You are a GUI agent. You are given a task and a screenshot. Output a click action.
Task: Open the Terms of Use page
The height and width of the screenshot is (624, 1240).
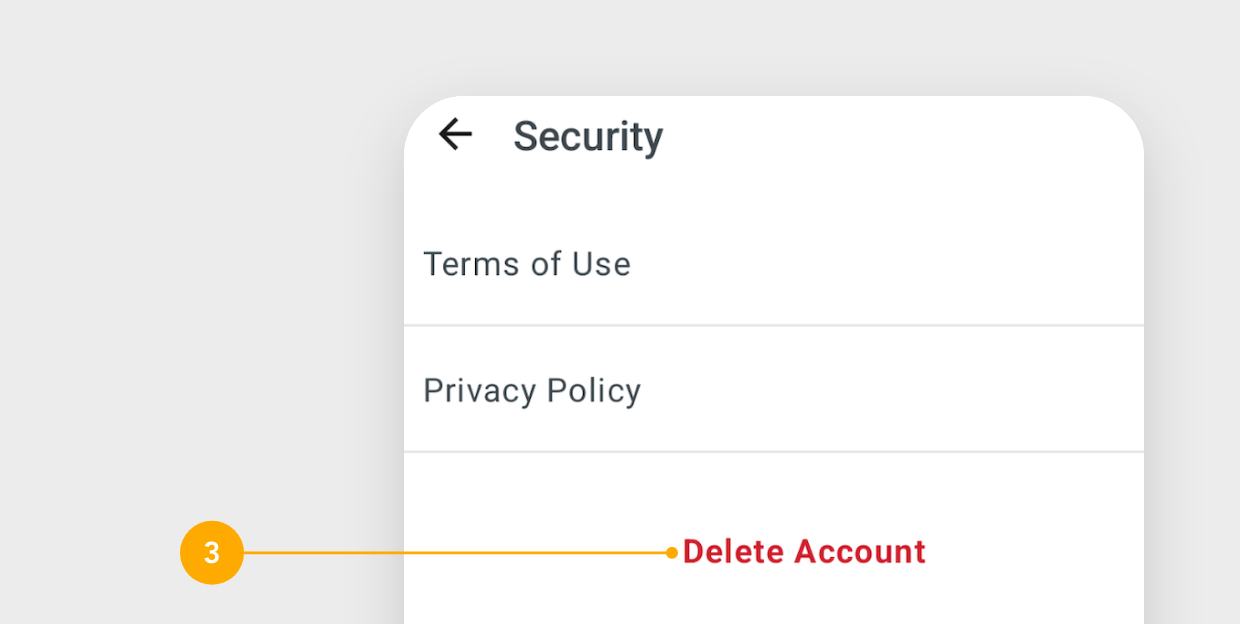(x=527, y=264)
